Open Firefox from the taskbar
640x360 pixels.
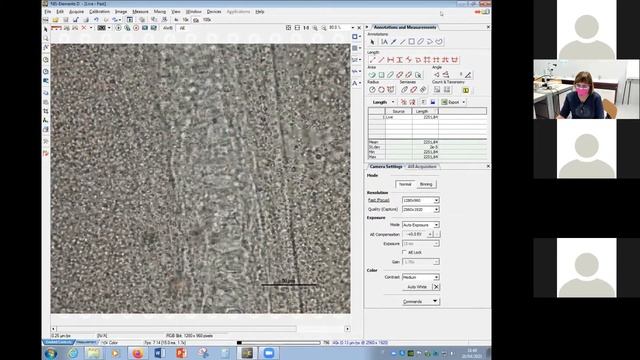click(138, 353)
